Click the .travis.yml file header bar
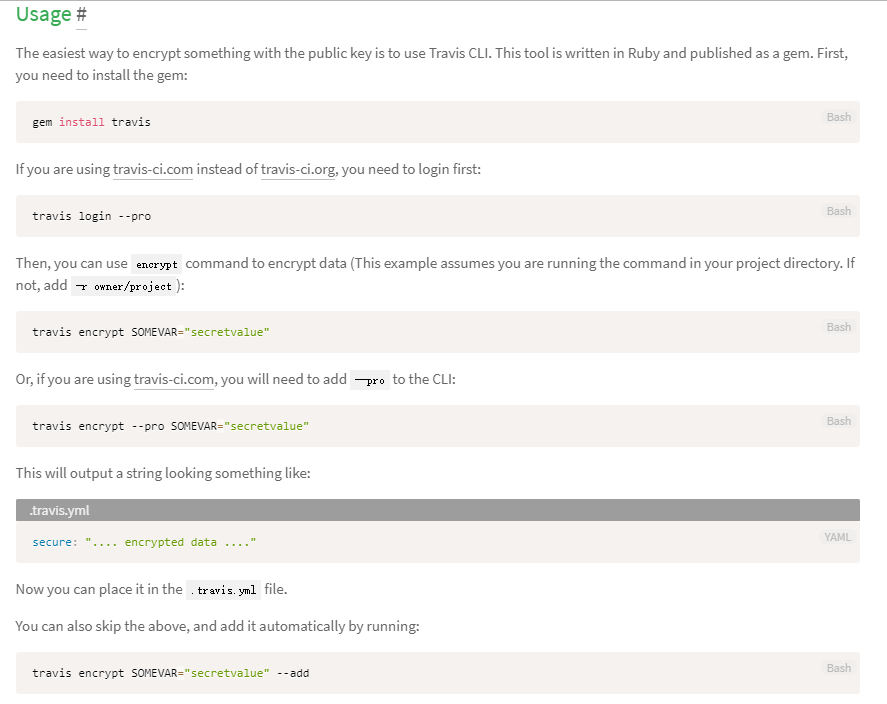Viewport: 887px width, 704px height. [x=437, y=510]
